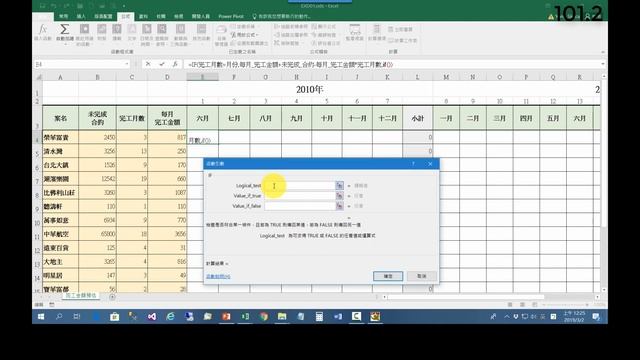Confirm dialog with the OK button

tap(388, 276)
